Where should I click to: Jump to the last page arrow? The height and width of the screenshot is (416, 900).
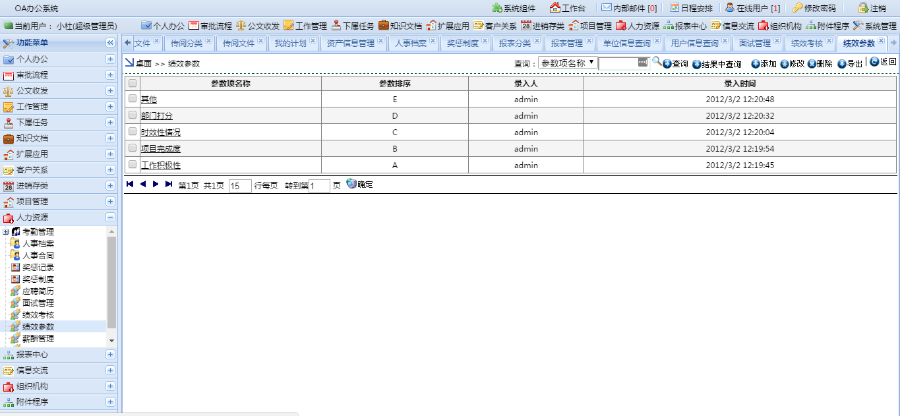(x=169, y=184)
